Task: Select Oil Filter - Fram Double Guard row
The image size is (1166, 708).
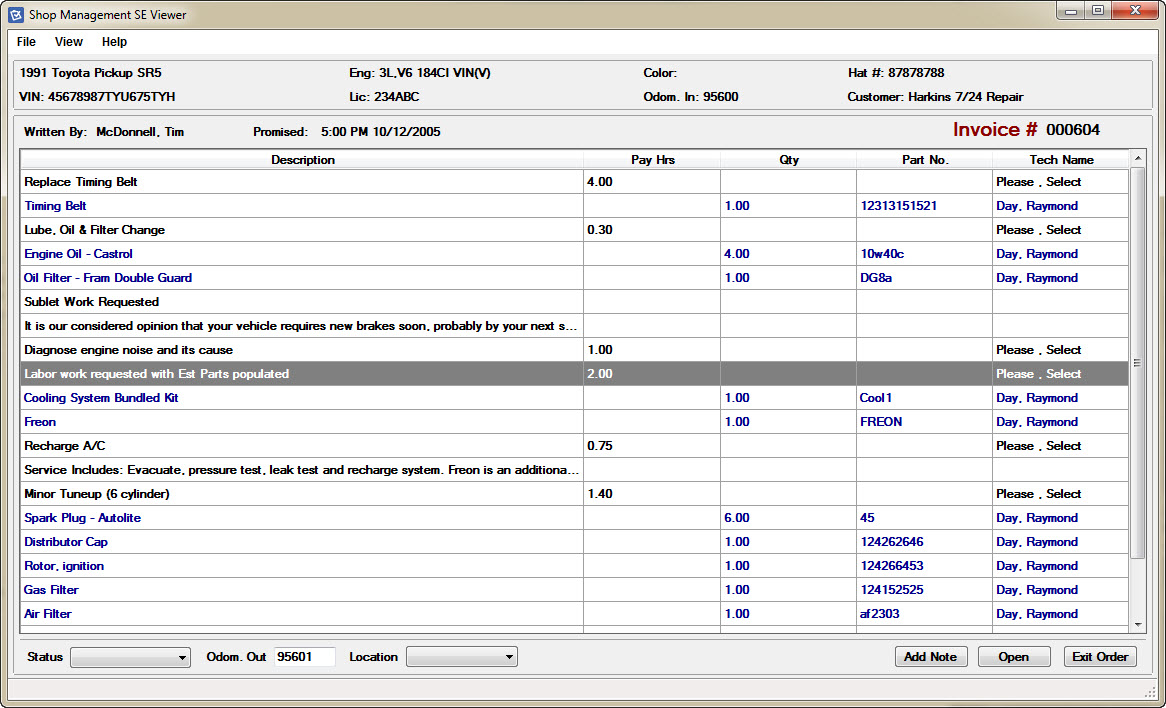Action: tap(575, 278)
